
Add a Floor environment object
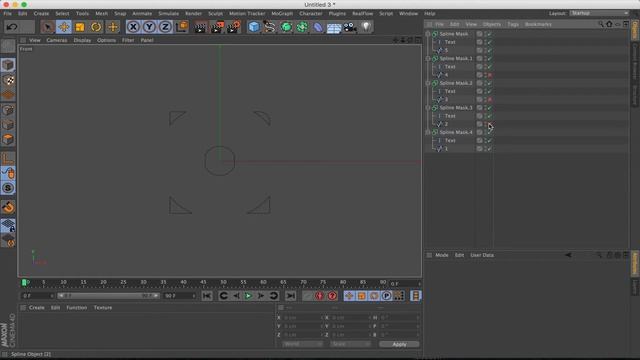334,28
